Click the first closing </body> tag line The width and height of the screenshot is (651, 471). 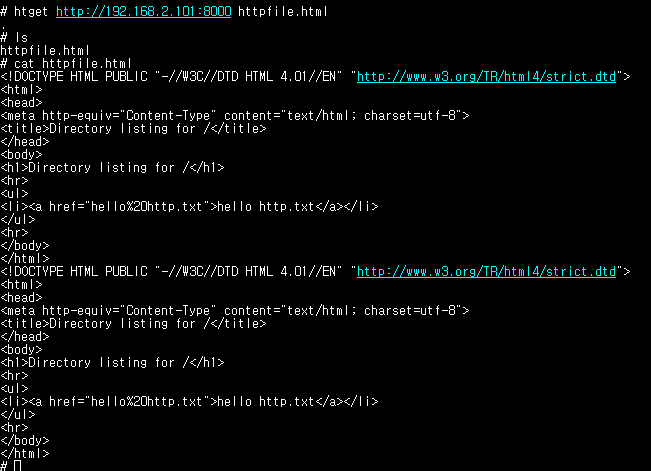click(24, 245)
